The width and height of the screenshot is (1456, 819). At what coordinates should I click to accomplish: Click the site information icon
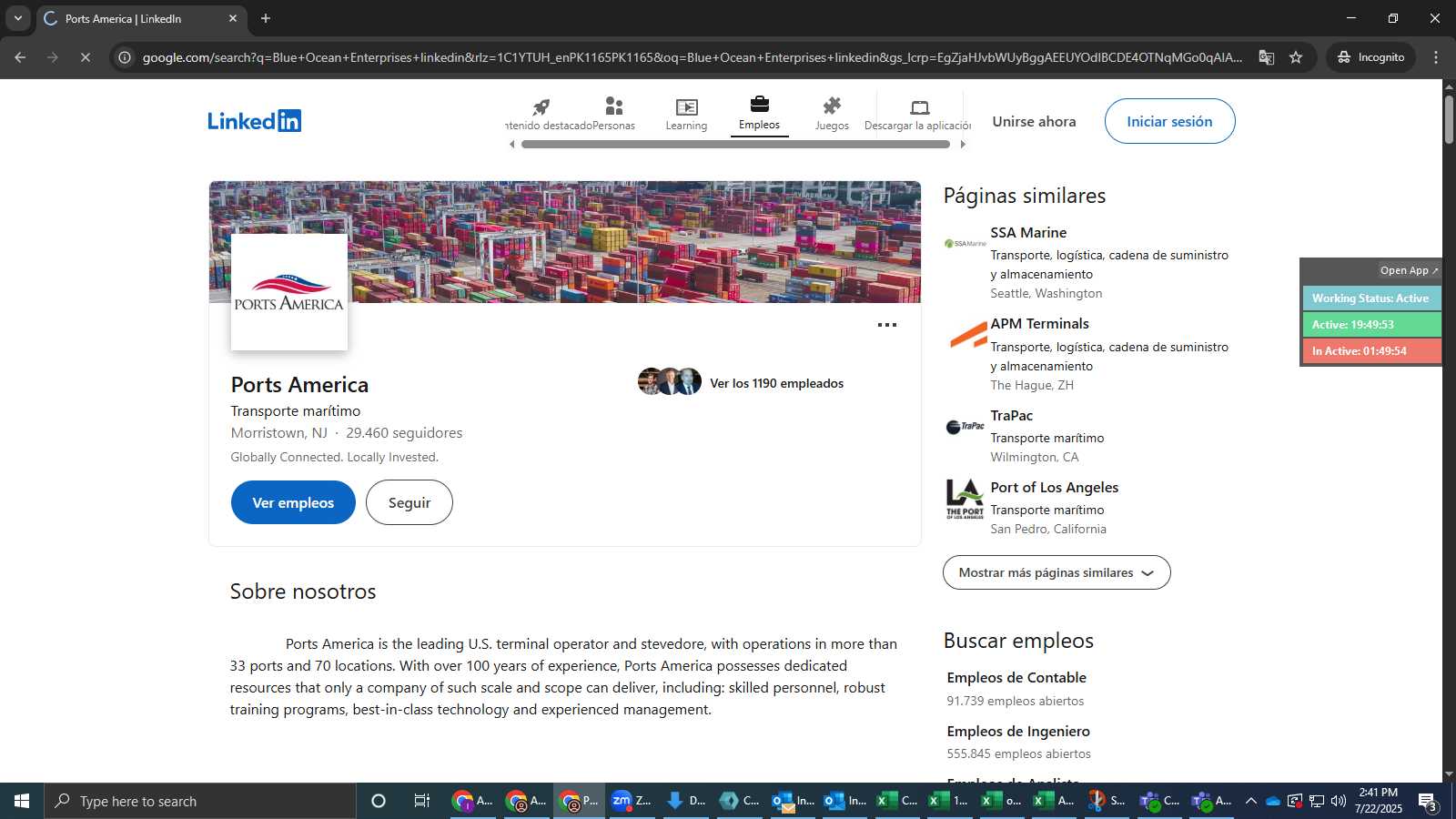(x=125, y=57)
